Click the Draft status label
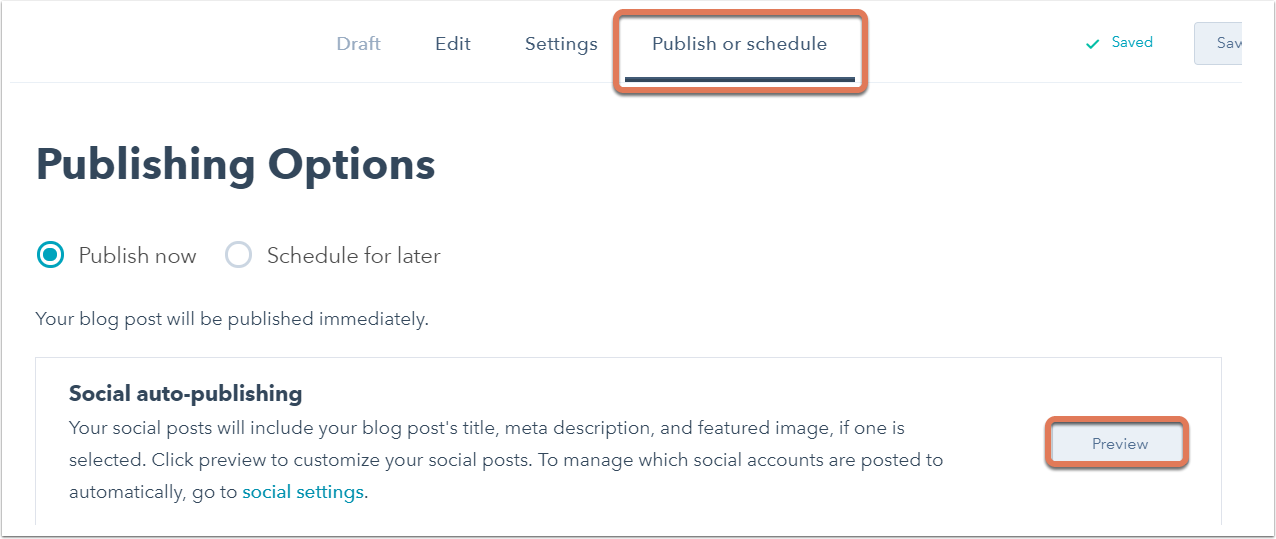The height and width of the screenshot is (539, 1276). click(358, 44)
